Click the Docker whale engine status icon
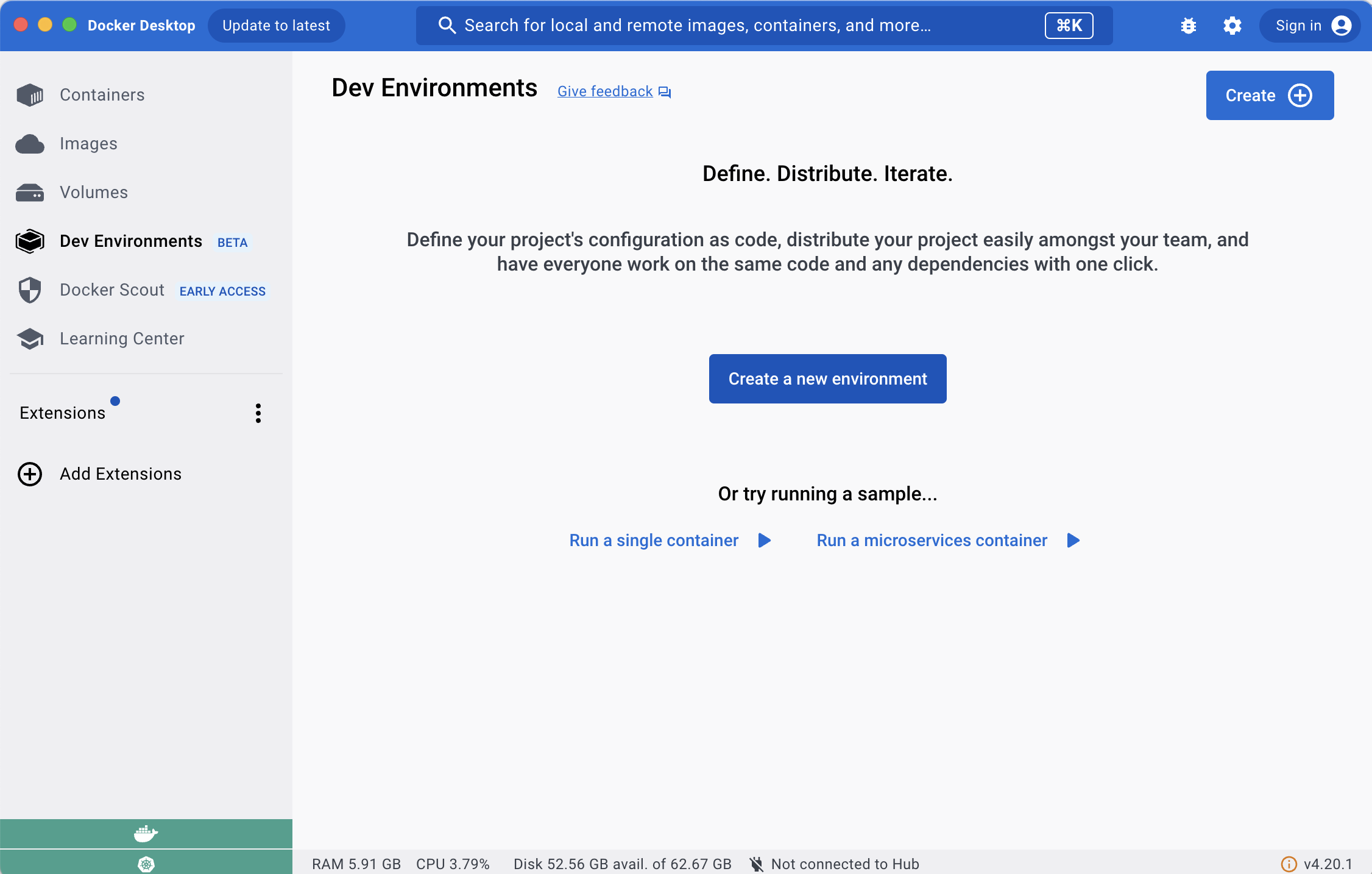The image size is (1372, 874). tap(146, 833)
